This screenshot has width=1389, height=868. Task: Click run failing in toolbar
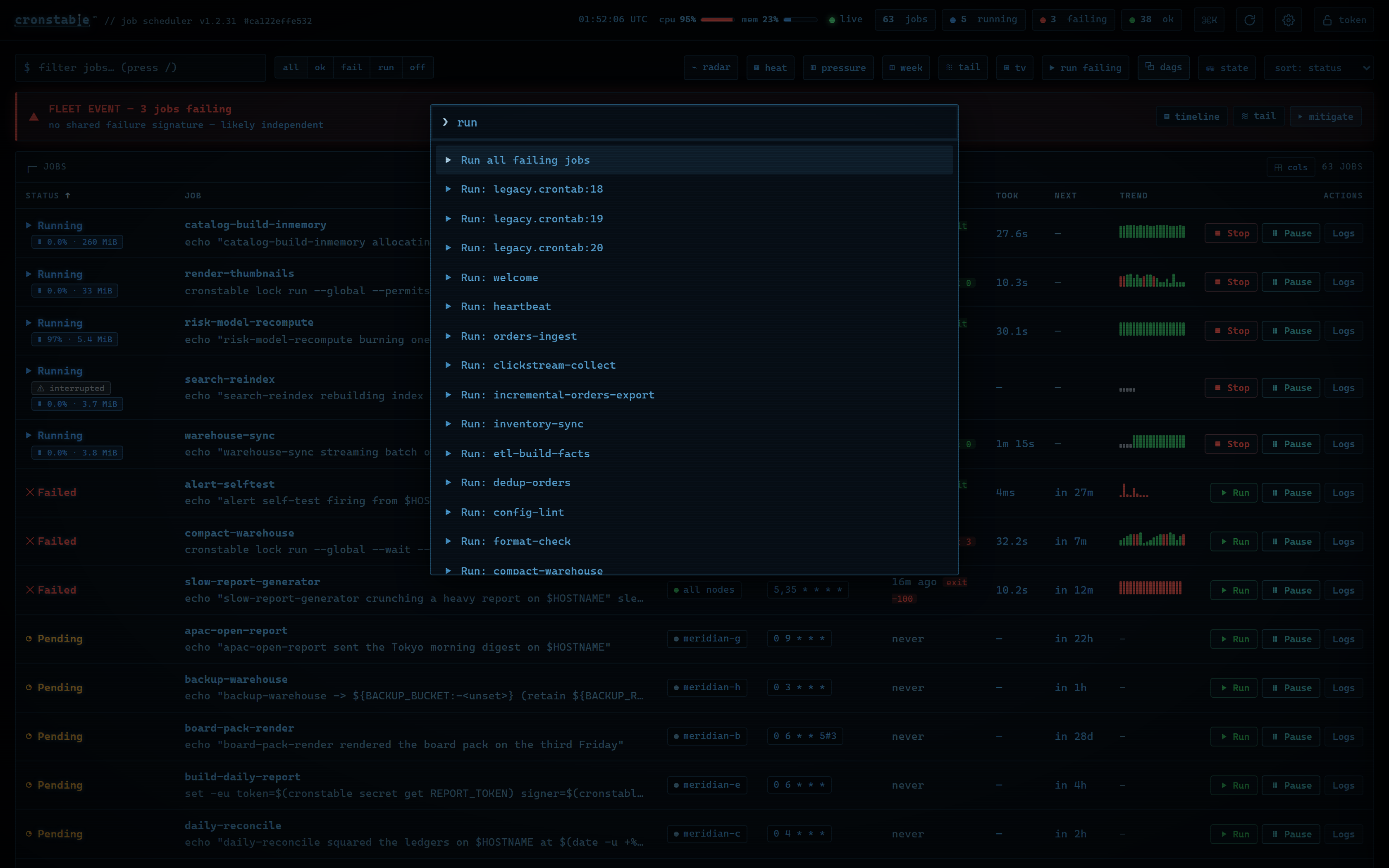(1086, 68)
